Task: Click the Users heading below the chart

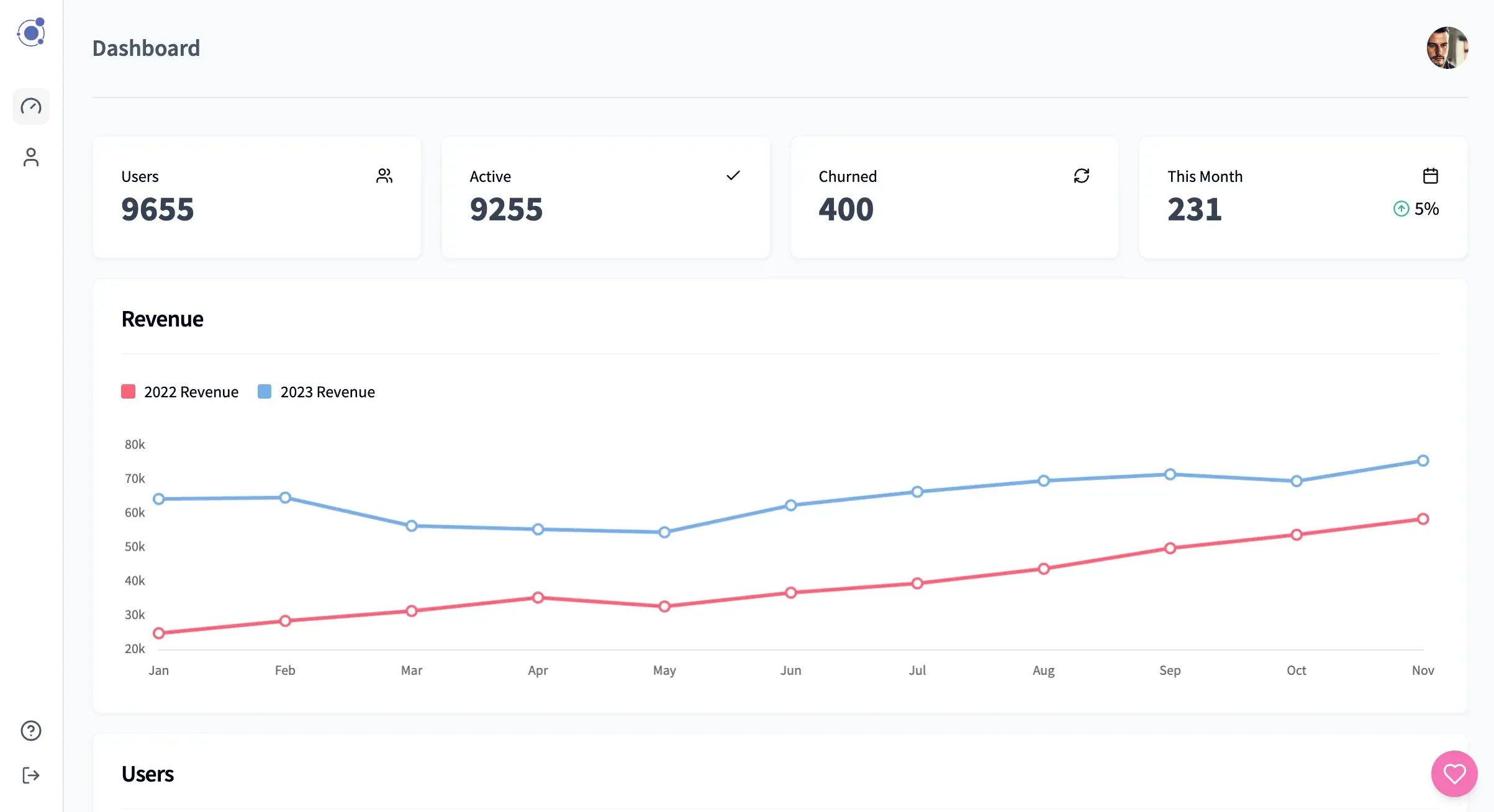Action: (x=148, y=774)
